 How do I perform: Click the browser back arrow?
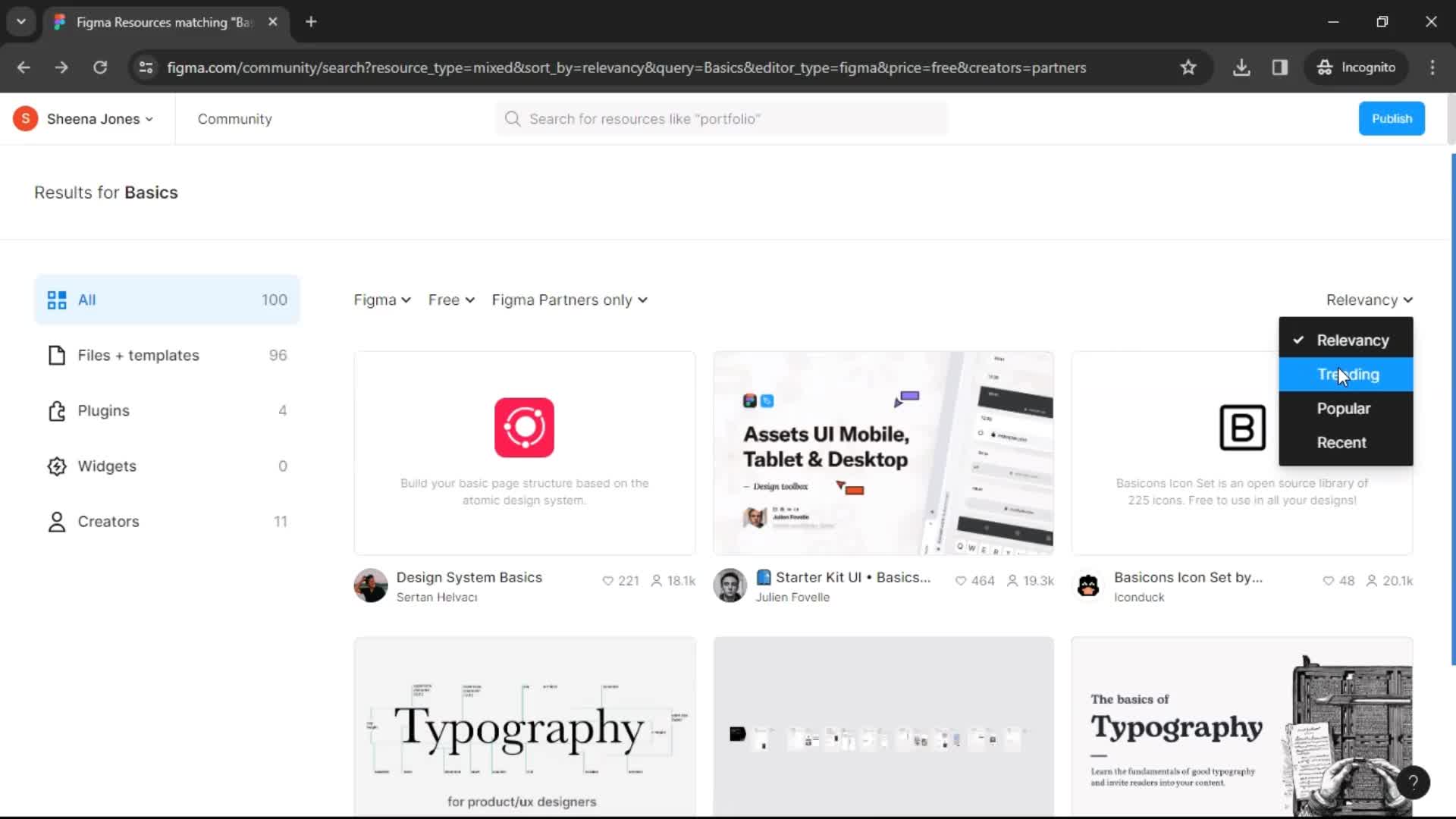coord(24,67)
